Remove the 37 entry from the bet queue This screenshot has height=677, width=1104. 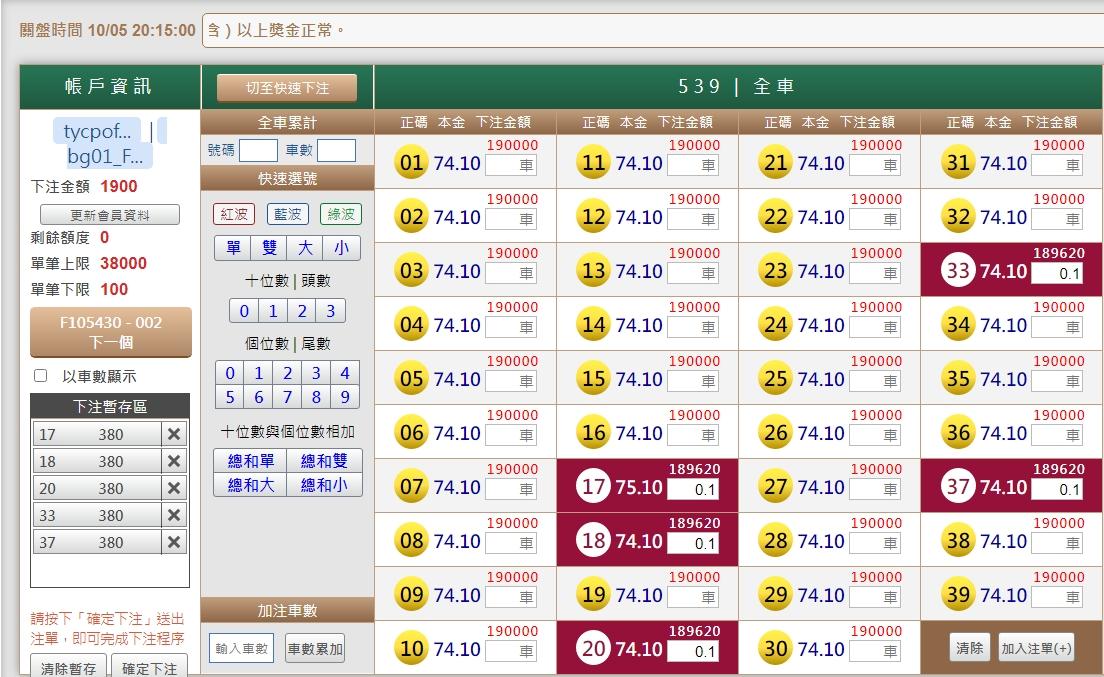tap(174, 542)
